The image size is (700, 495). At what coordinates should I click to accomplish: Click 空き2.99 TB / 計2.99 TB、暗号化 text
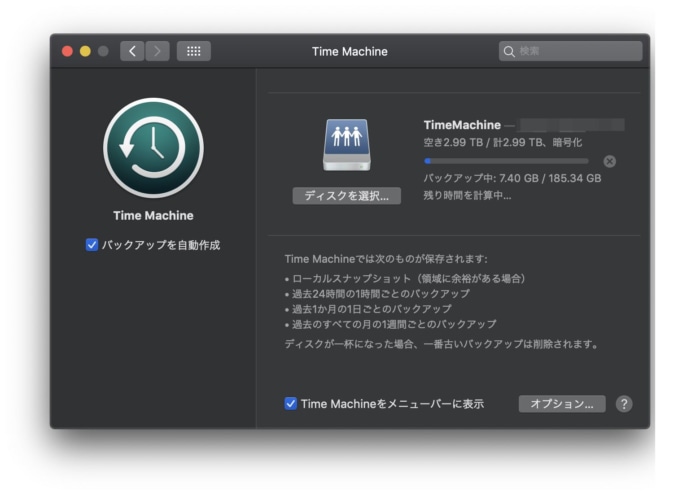(x=503, y=143)
